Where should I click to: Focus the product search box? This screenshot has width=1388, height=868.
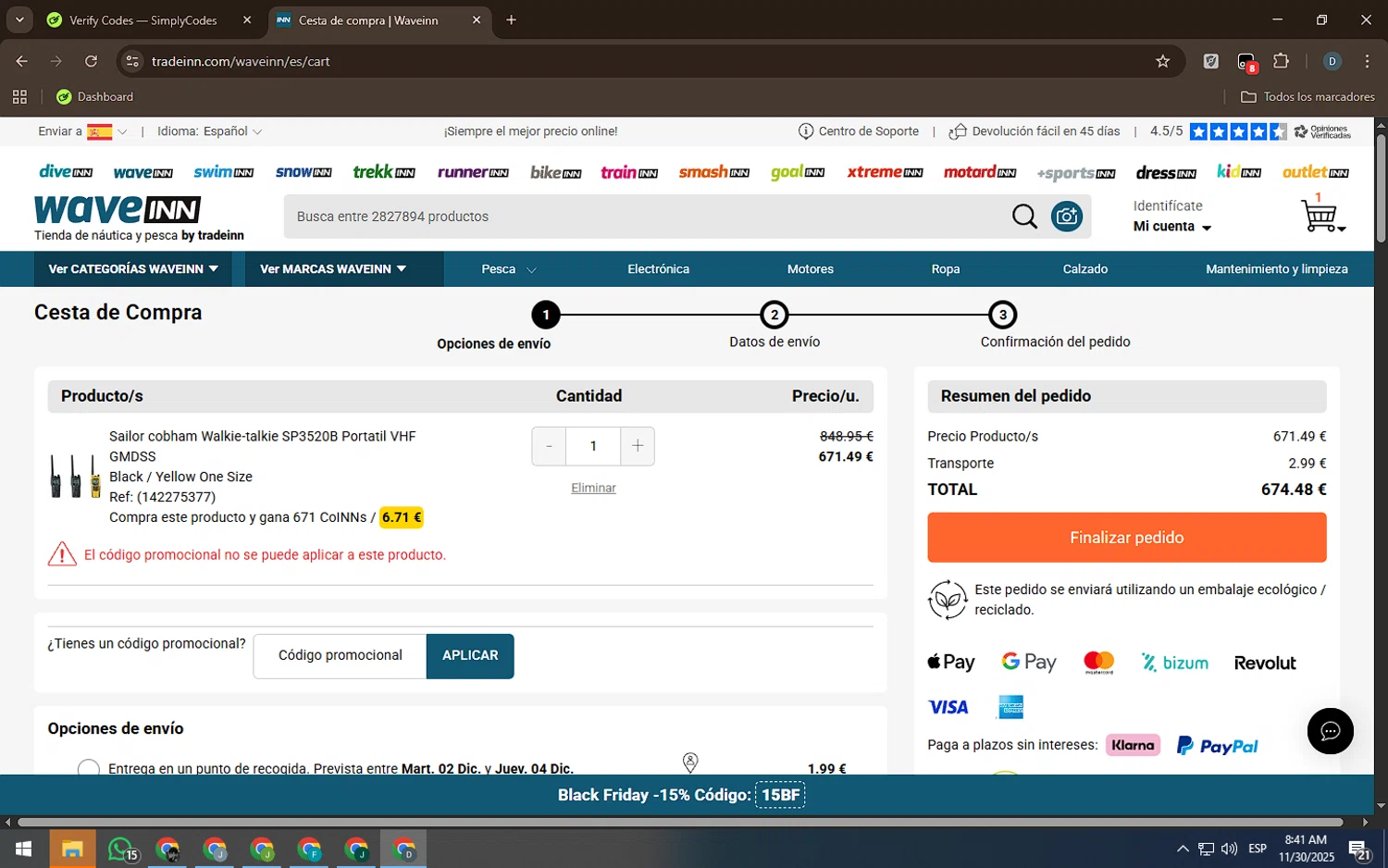pos(648,217)
